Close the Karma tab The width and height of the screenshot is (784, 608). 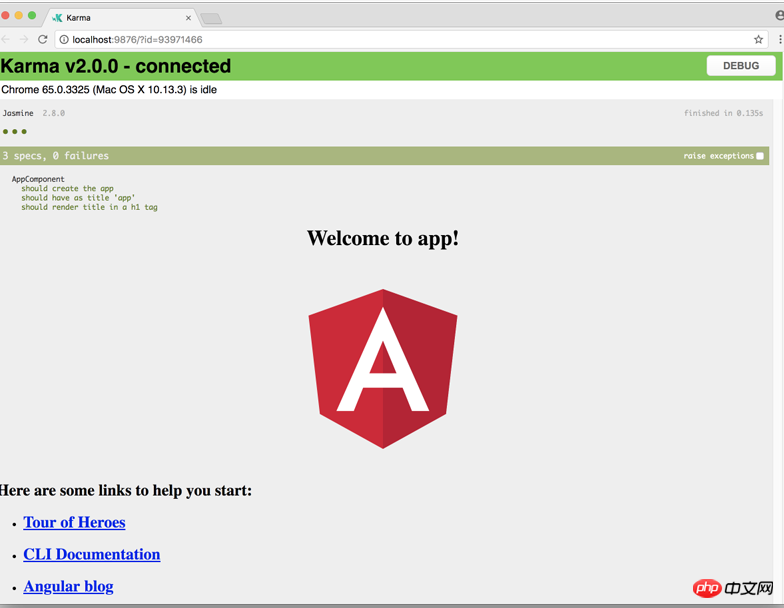(188, 18)
